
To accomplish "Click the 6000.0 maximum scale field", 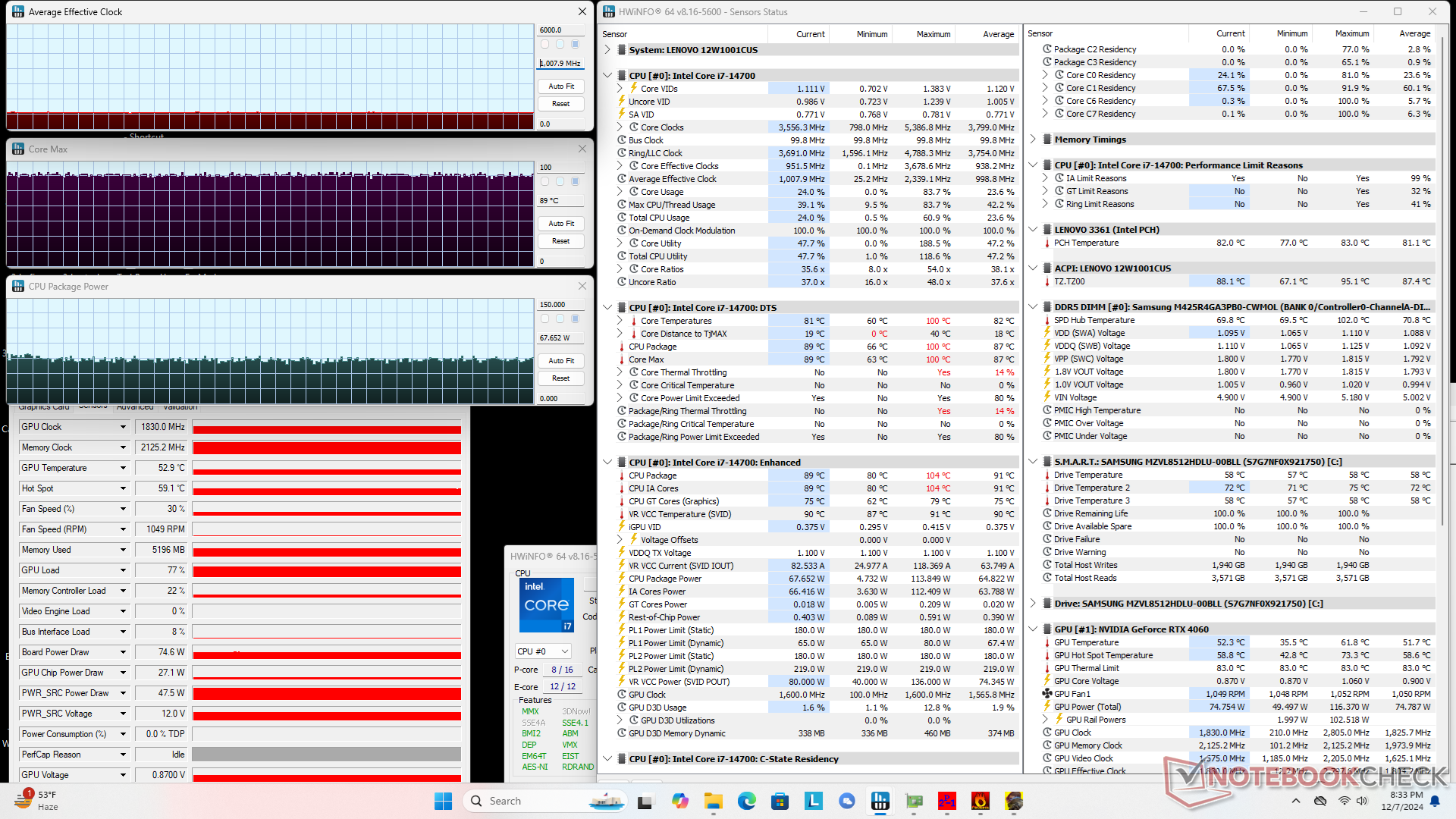I will 561,30.
